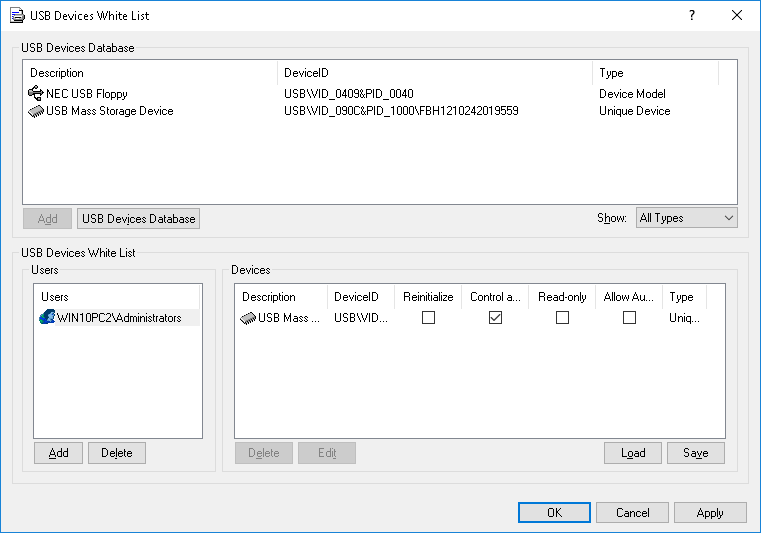Screen dimensions: 761x533
Task: Click the NEC USB Floppy device icon
Action: click(36, 94)
